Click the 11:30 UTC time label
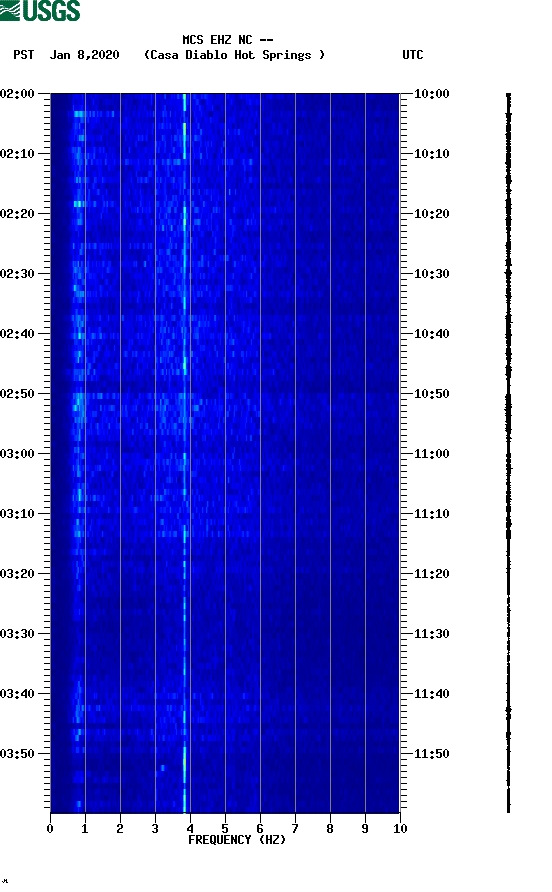This screenshot has height=892, width=552. (431, 634)
